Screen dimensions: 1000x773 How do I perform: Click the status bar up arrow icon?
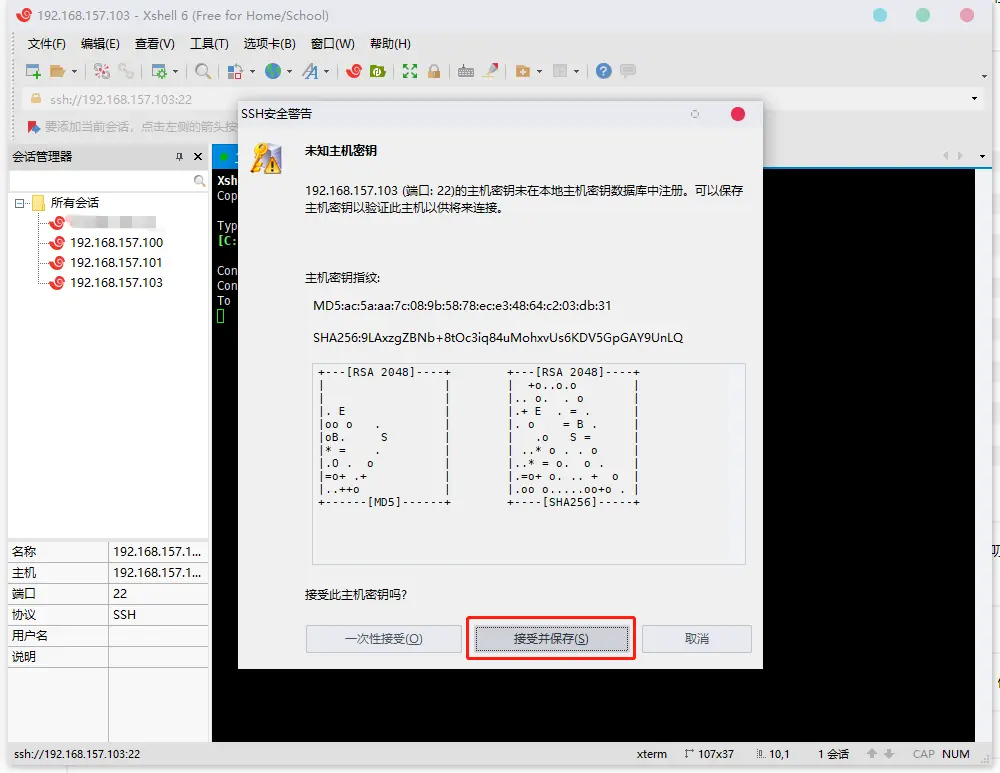coord(872,754)
